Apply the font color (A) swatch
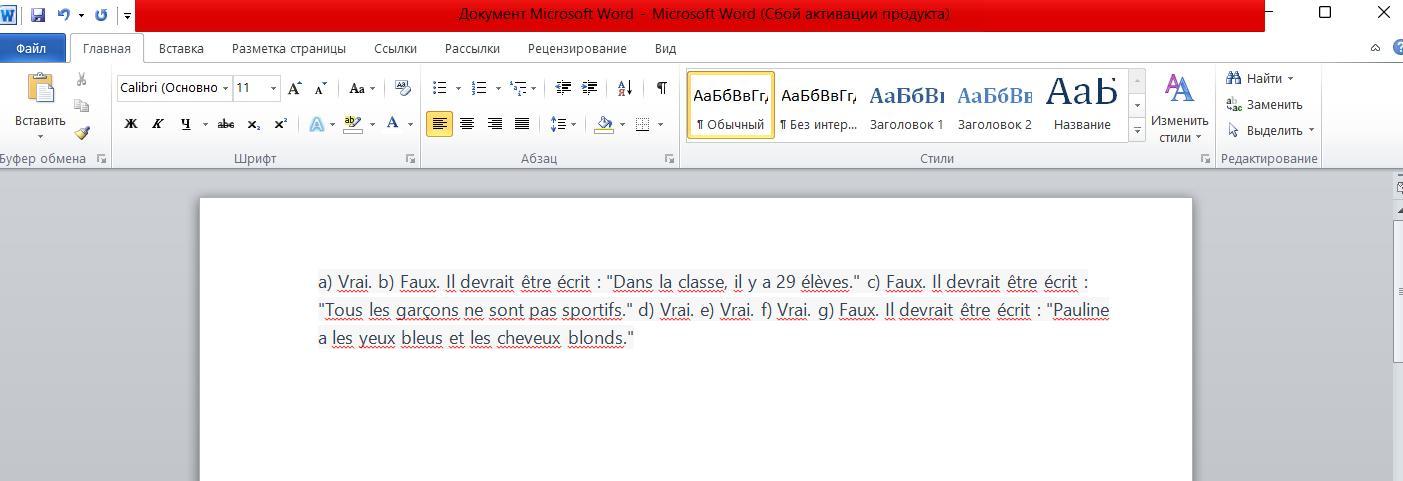Screen dimensions: 1403x481 coord(393,124)
